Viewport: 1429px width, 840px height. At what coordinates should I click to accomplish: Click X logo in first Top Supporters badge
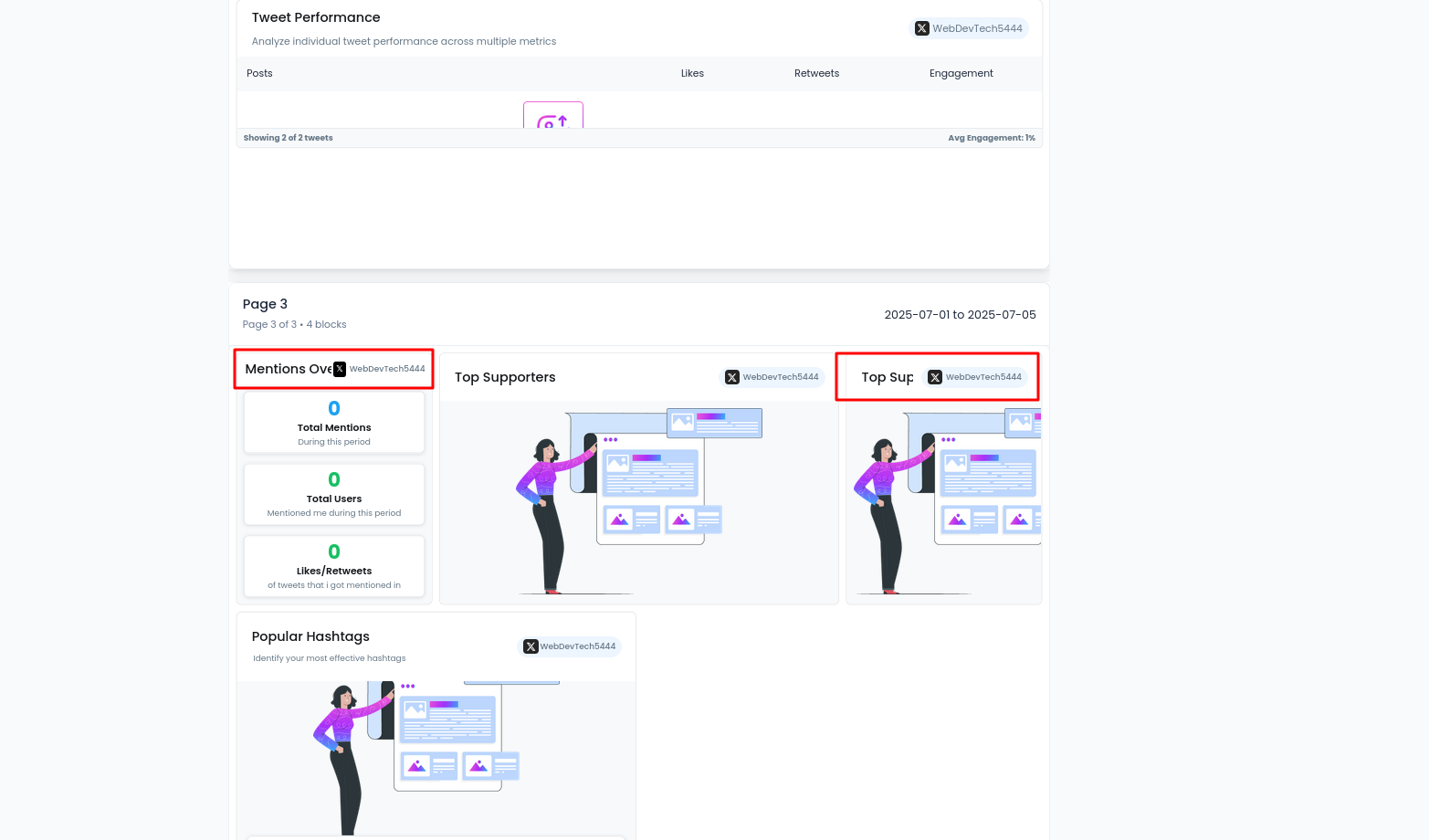(x=732, y=377)
